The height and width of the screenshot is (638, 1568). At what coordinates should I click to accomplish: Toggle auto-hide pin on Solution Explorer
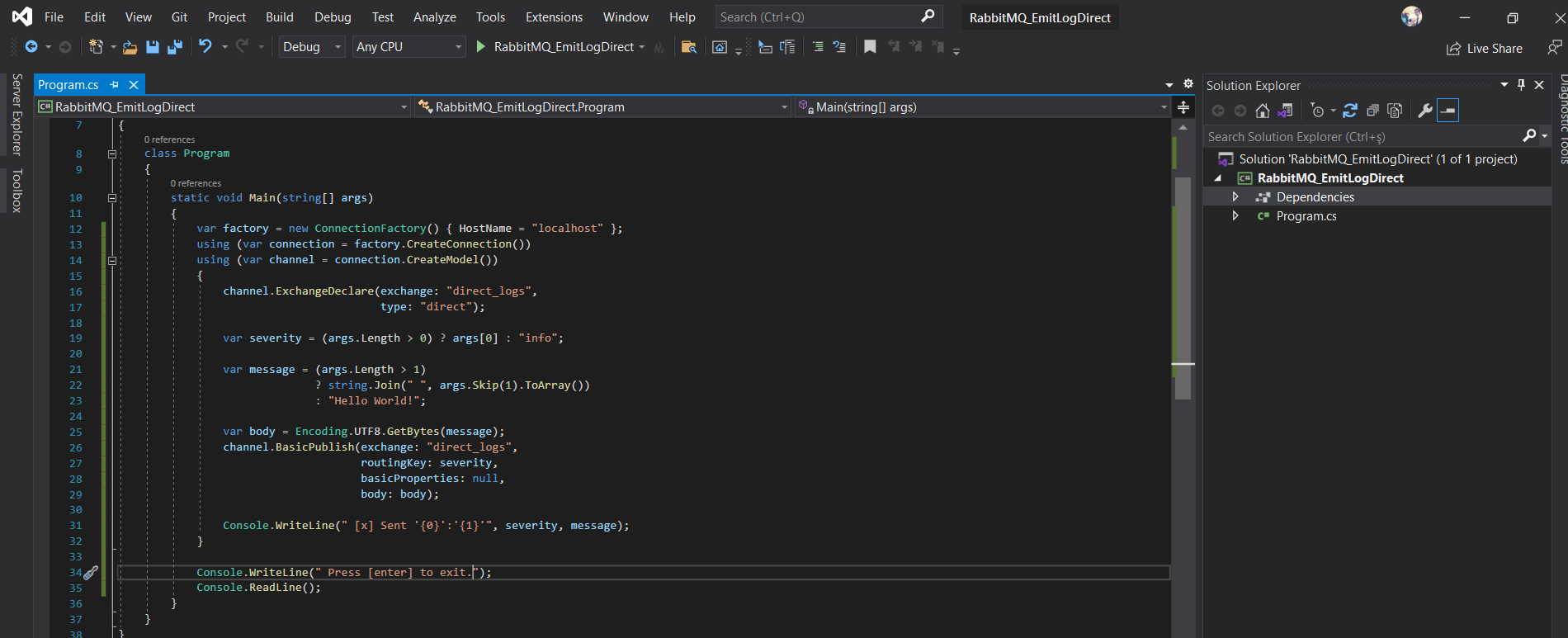1521,85
